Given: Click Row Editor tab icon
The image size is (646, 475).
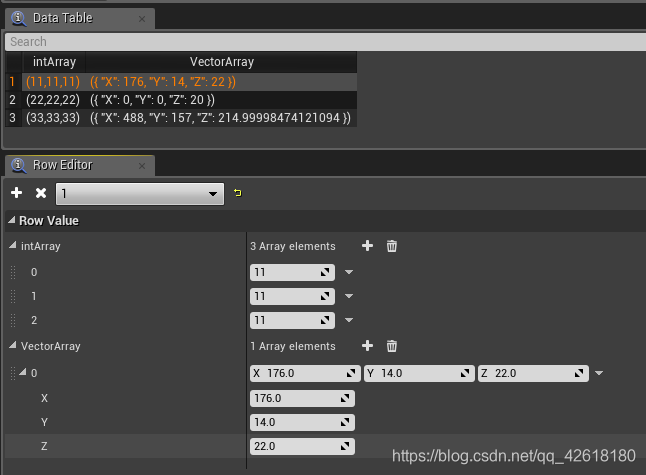Looking at the screenshot, I should [x=19, y=165].
